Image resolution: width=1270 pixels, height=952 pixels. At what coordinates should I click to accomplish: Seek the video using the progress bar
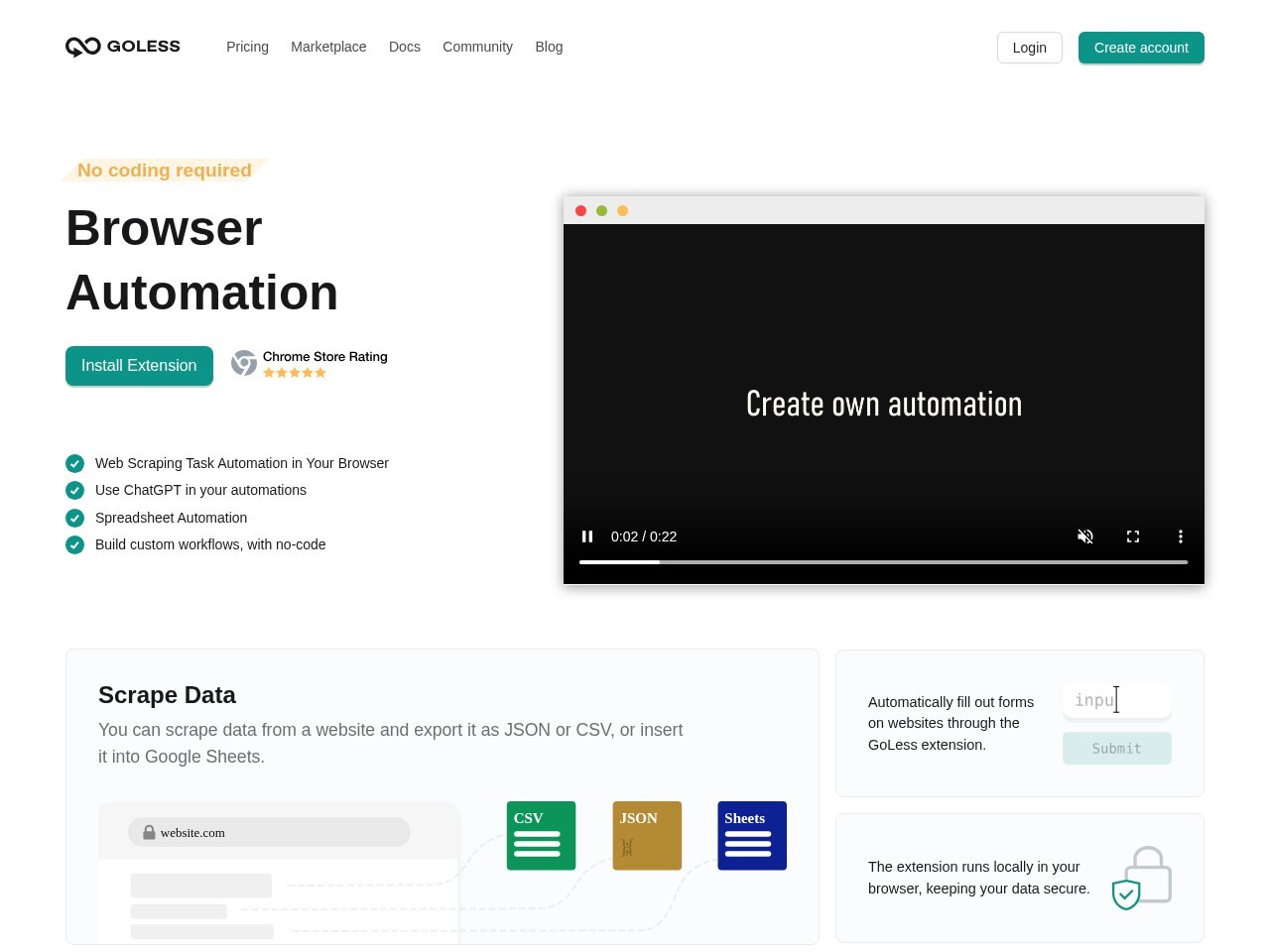[x=884, y=562]
